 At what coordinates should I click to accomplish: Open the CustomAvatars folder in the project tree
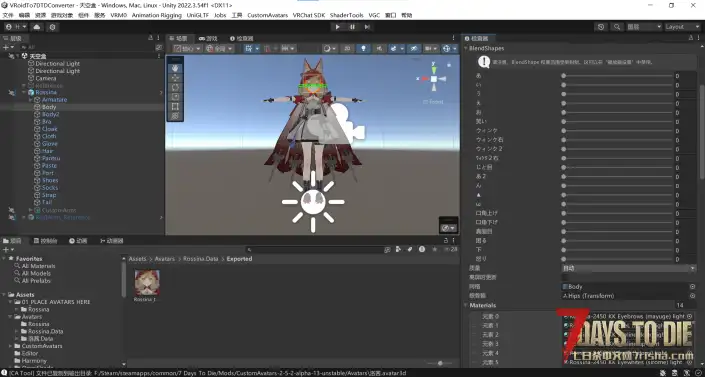coord(42,346)
